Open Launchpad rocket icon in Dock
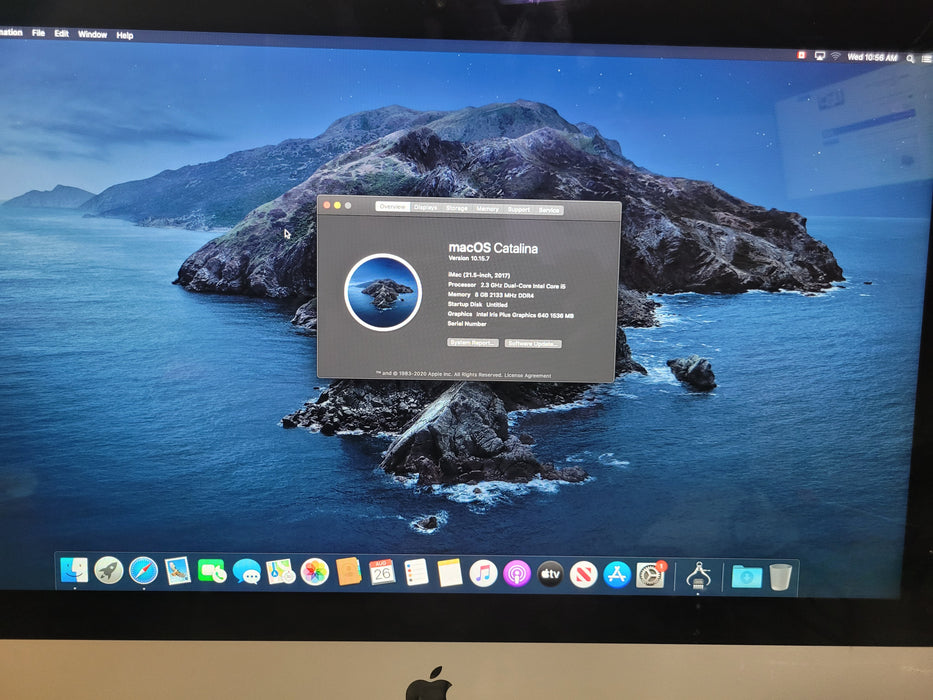 [x=109, y=571]
